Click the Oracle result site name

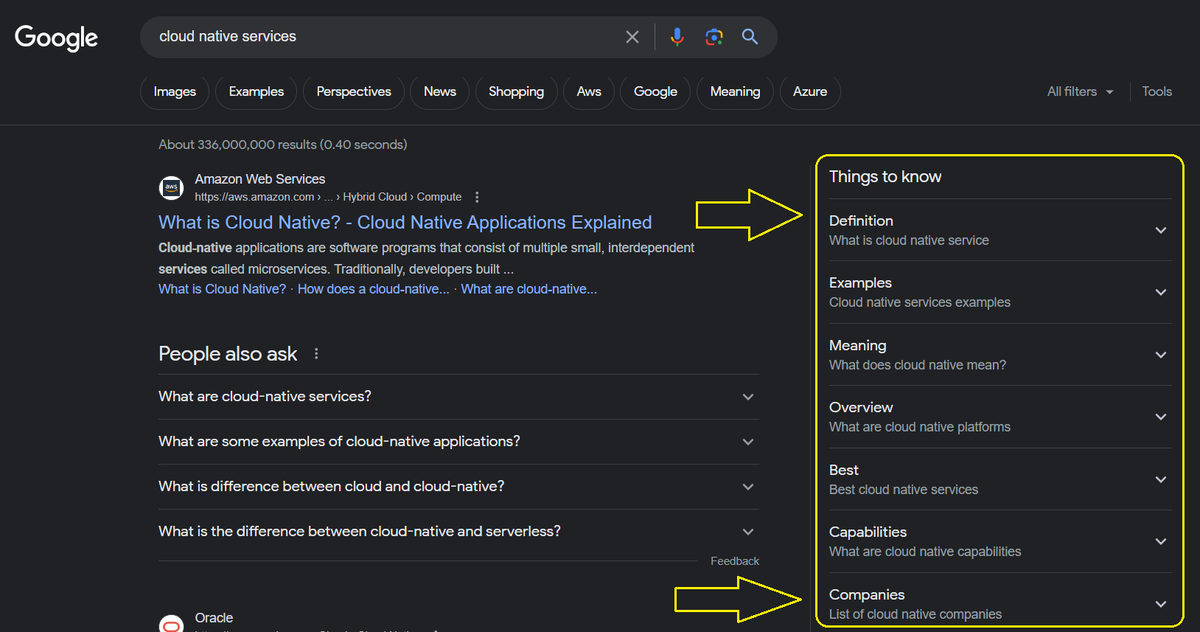click(214, 618)
